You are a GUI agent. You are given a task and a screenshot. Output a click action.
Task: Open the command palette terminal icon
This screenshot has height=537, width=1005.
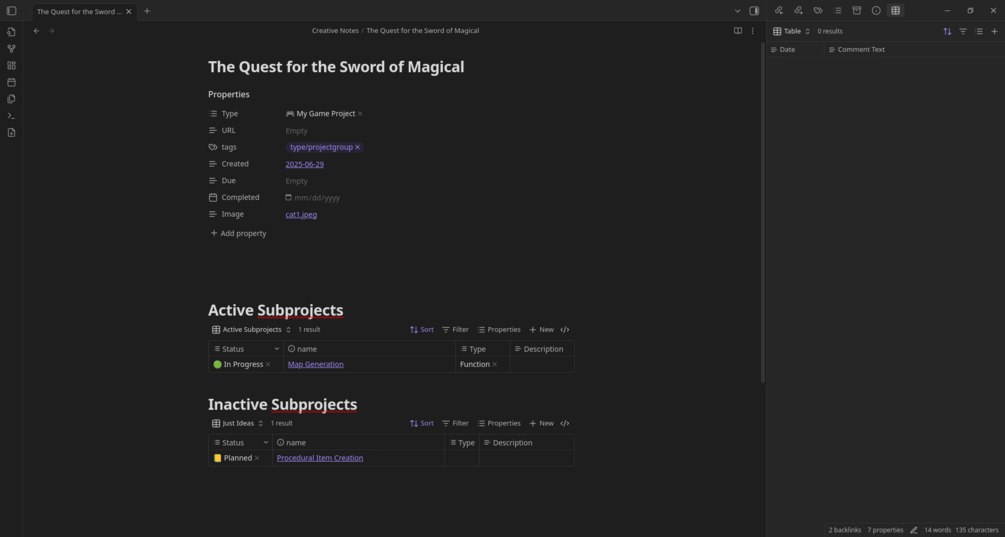click(x=11, y=116)
